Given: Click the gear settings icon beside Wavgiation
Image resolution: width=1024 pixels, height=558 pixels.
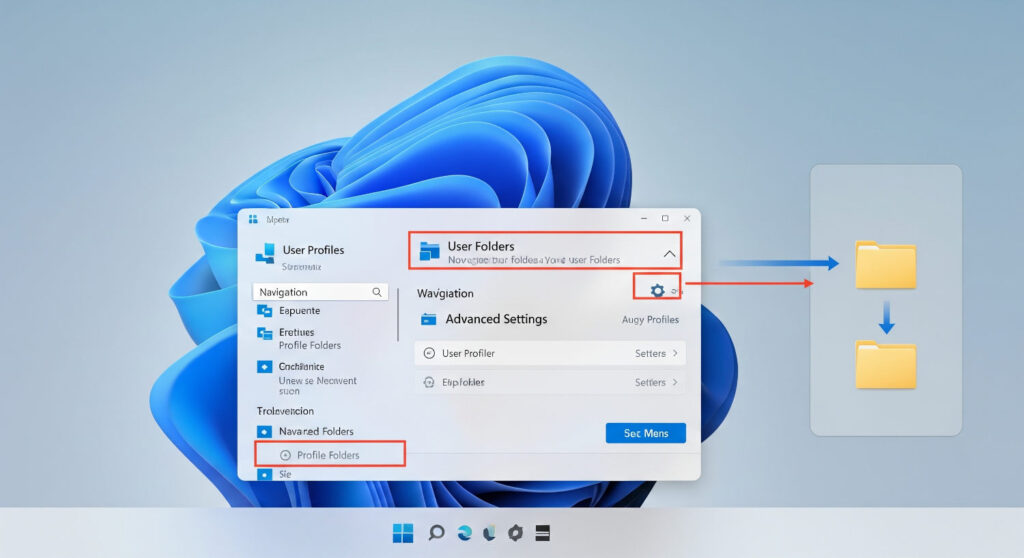Looking at the screenshot, I should [658, 290].
